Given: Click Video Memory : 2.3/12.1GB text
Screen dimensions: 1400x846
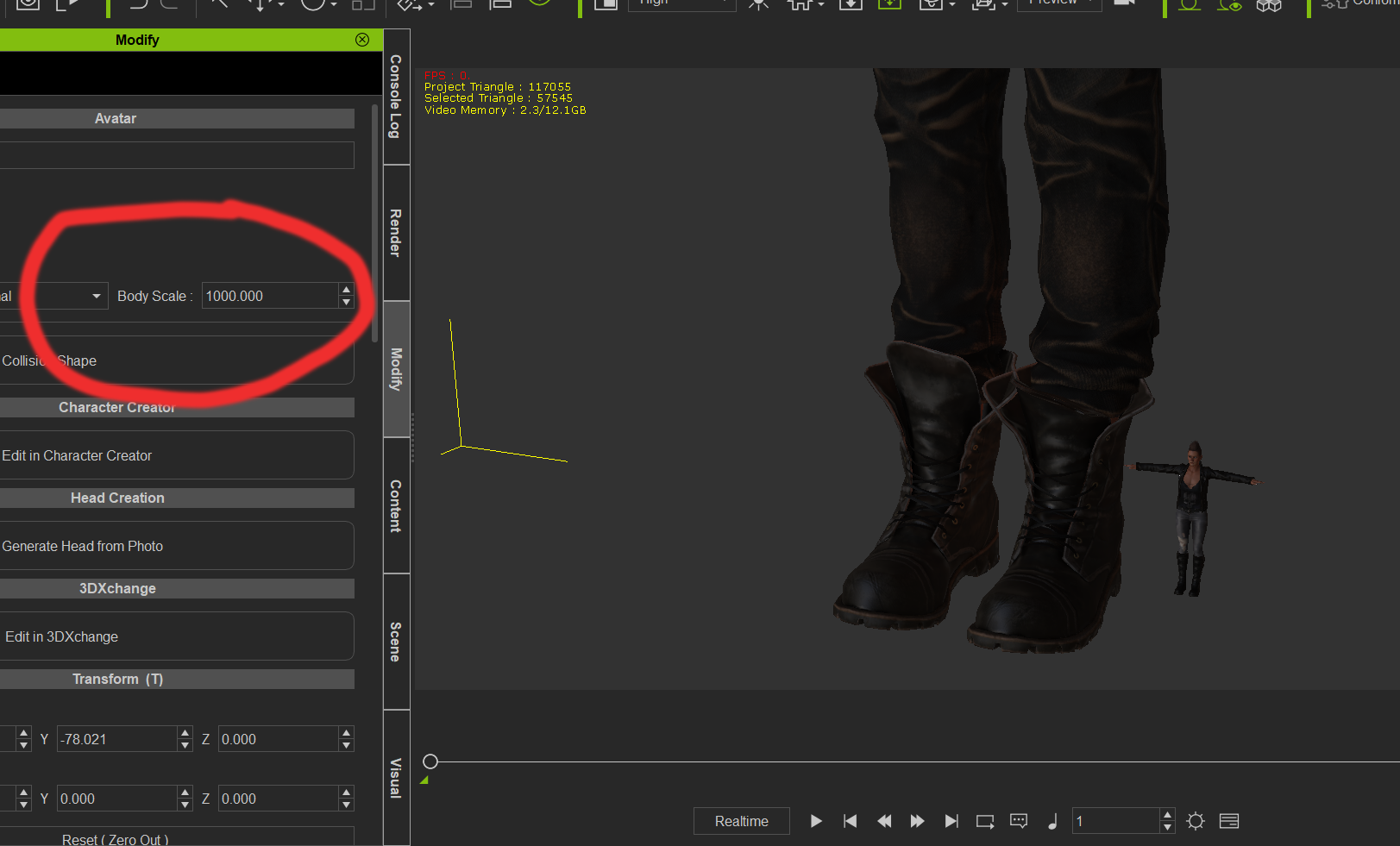Looking at the screenshot, I should pos(505,110).
